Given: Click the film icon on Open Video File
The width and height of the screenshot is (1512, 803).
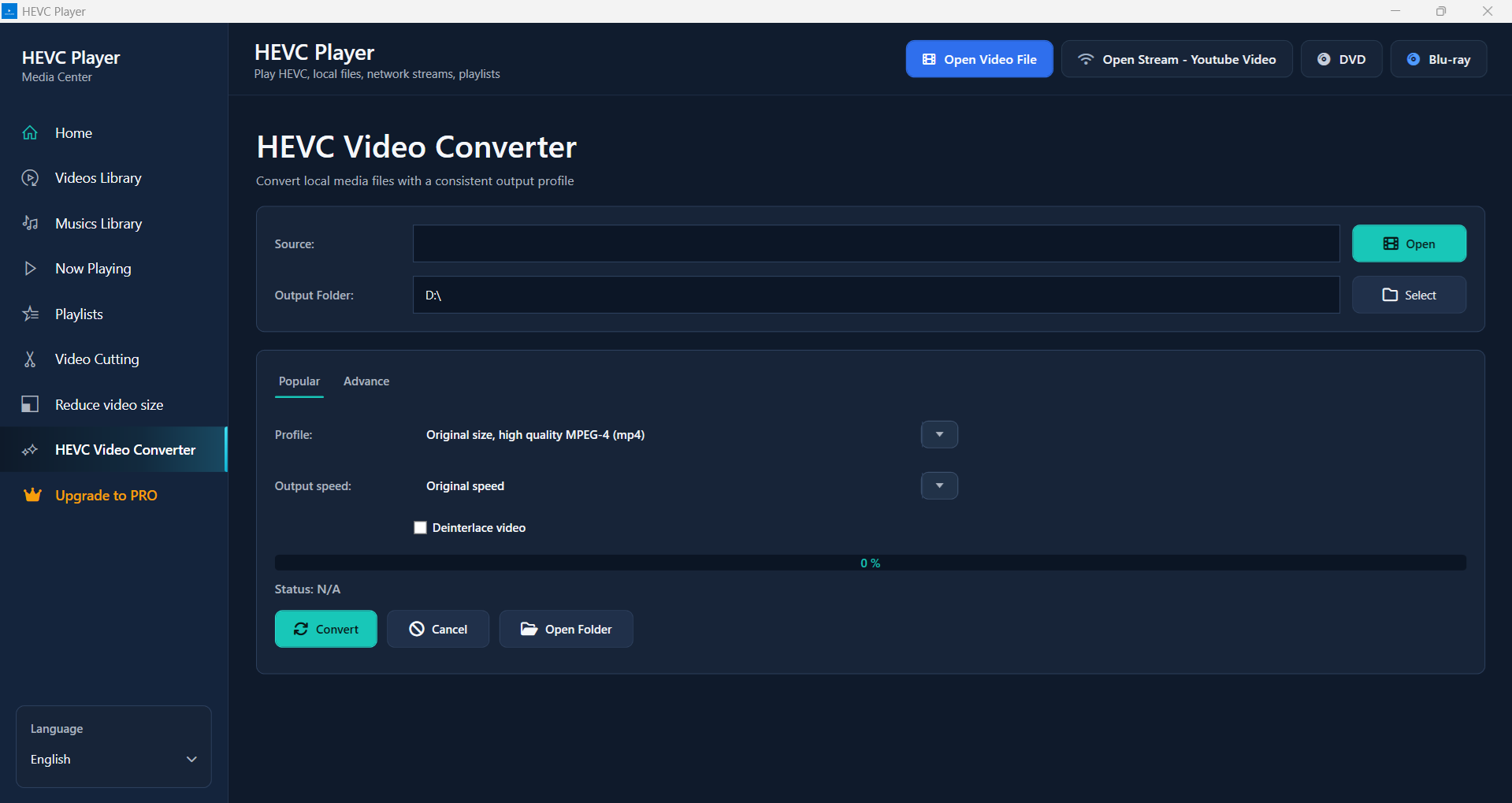Looking at the screenshot, I should tap(929, 59).
